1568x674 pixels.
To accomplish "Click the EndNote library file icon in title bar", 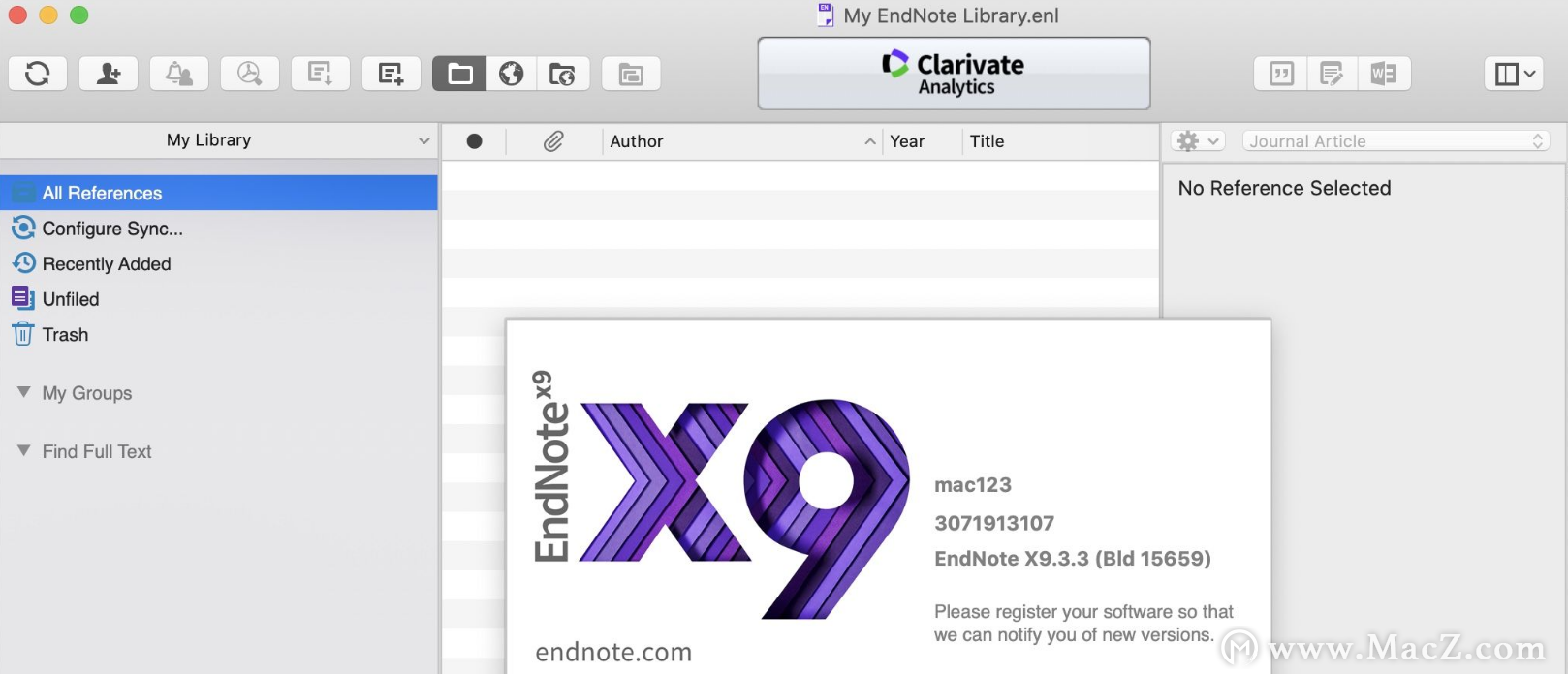I will point(826,15).
